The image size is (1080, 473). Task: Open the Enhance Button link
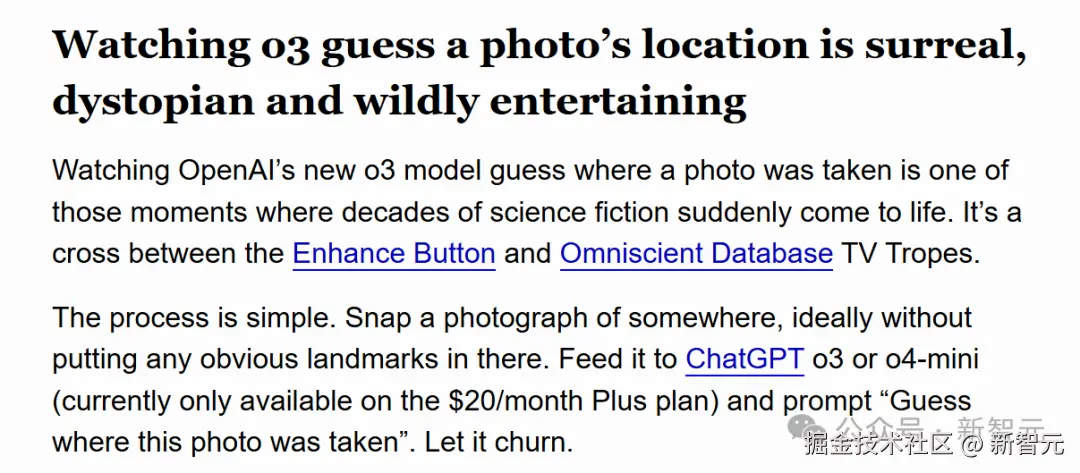[394, 253]
